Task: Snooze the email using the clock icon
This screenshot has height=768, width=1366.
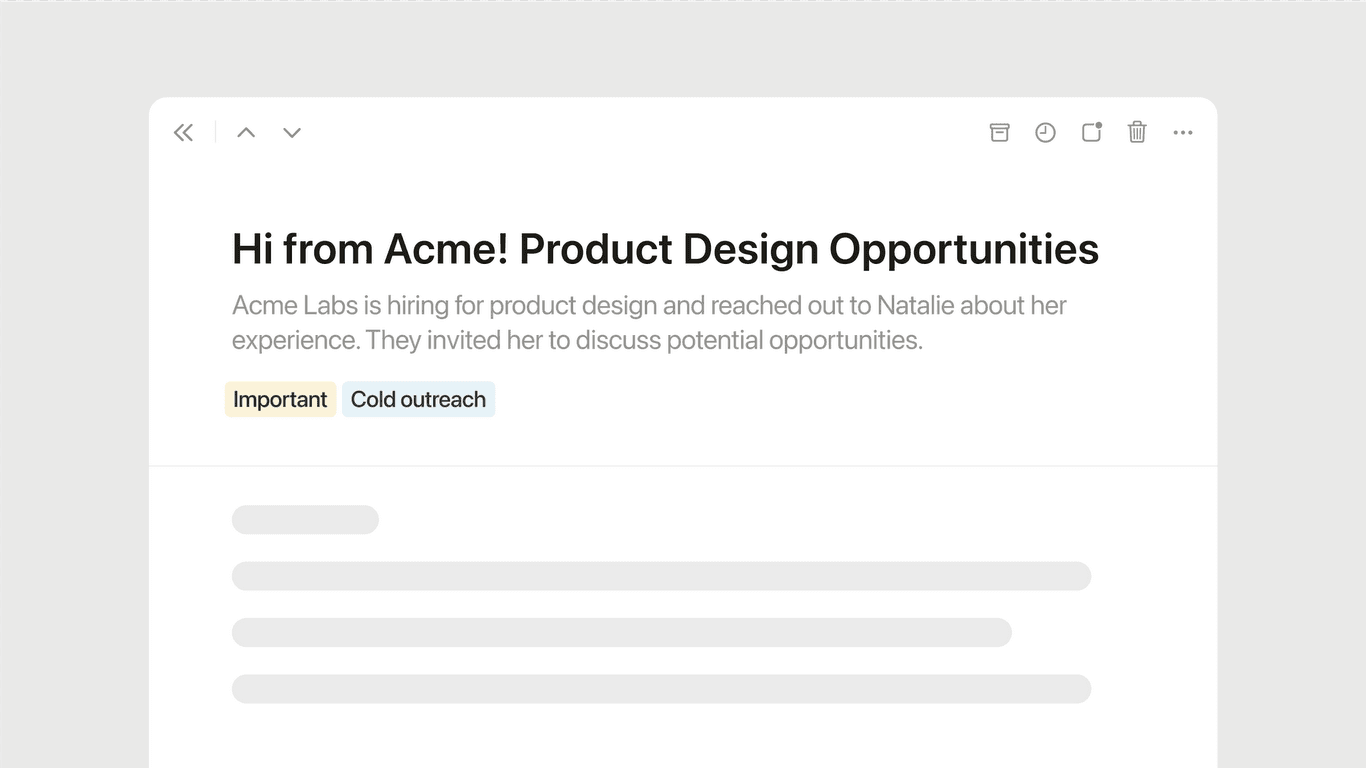Action: coord(1045,132)
